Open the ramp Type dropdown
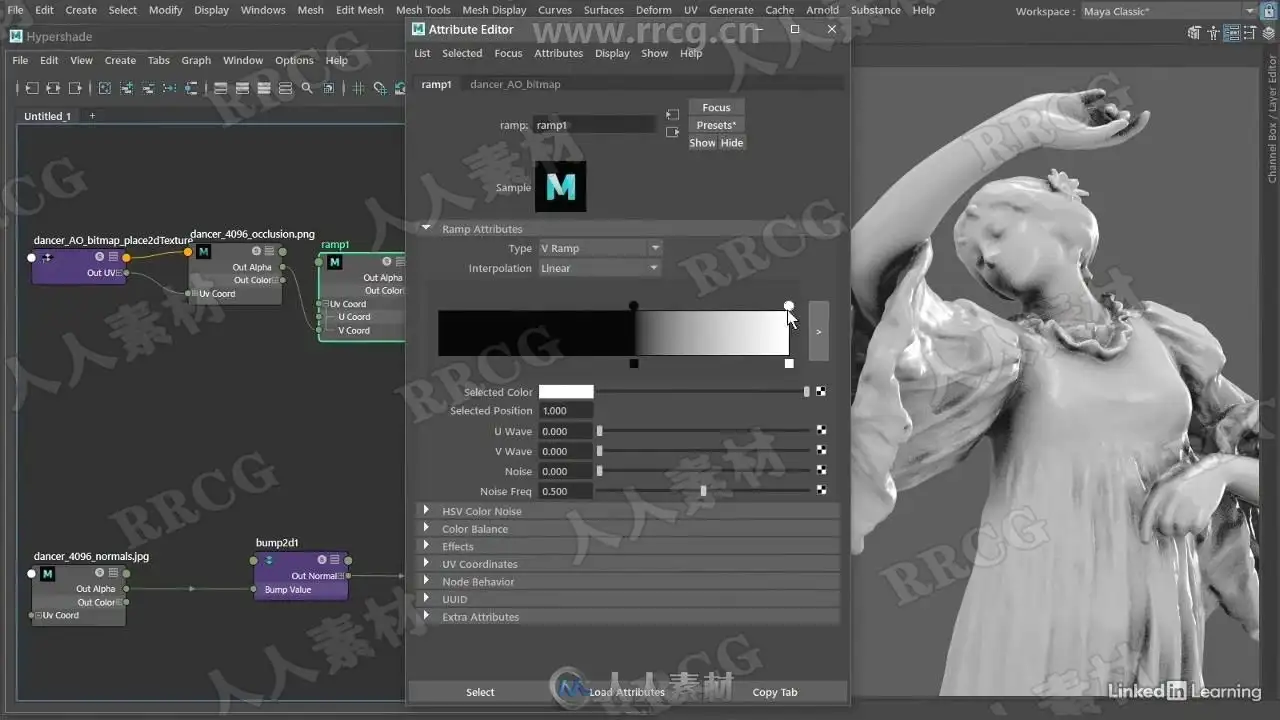Screen dimensions: 1280x720 [x=600, y=248]
